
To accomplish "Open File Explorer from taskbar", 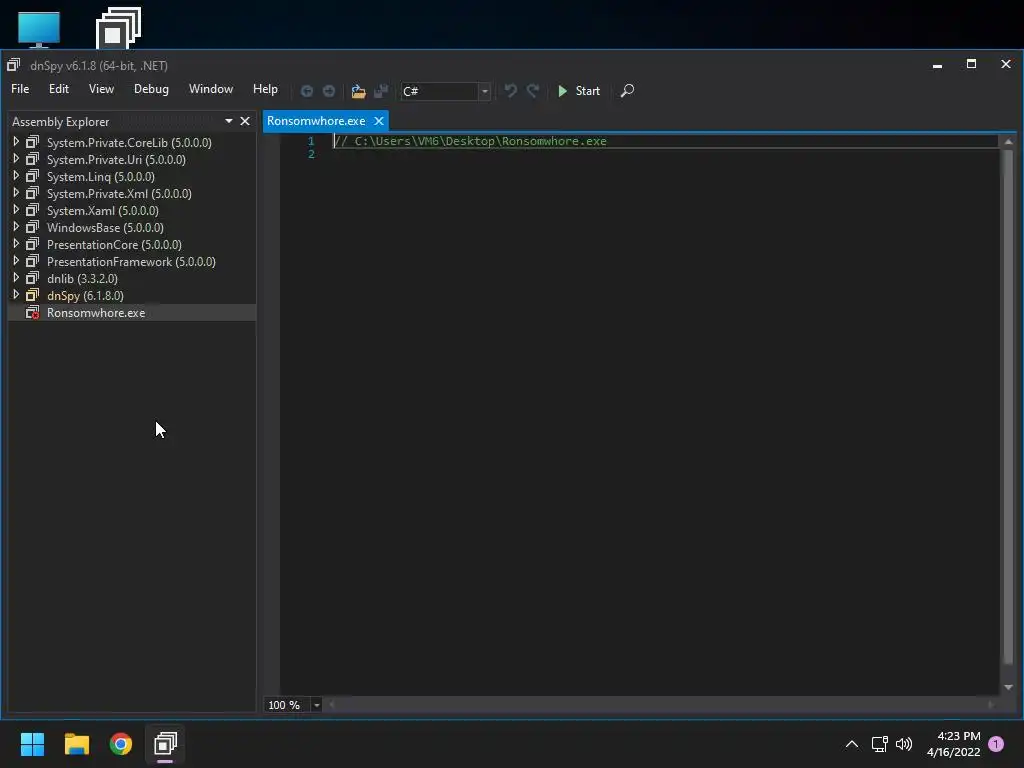I will pos(76,744).
